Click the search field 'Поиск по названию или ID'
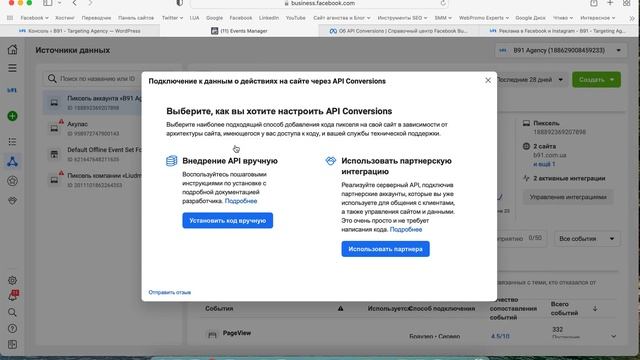640x360 pixels. (x=93, y=78)
